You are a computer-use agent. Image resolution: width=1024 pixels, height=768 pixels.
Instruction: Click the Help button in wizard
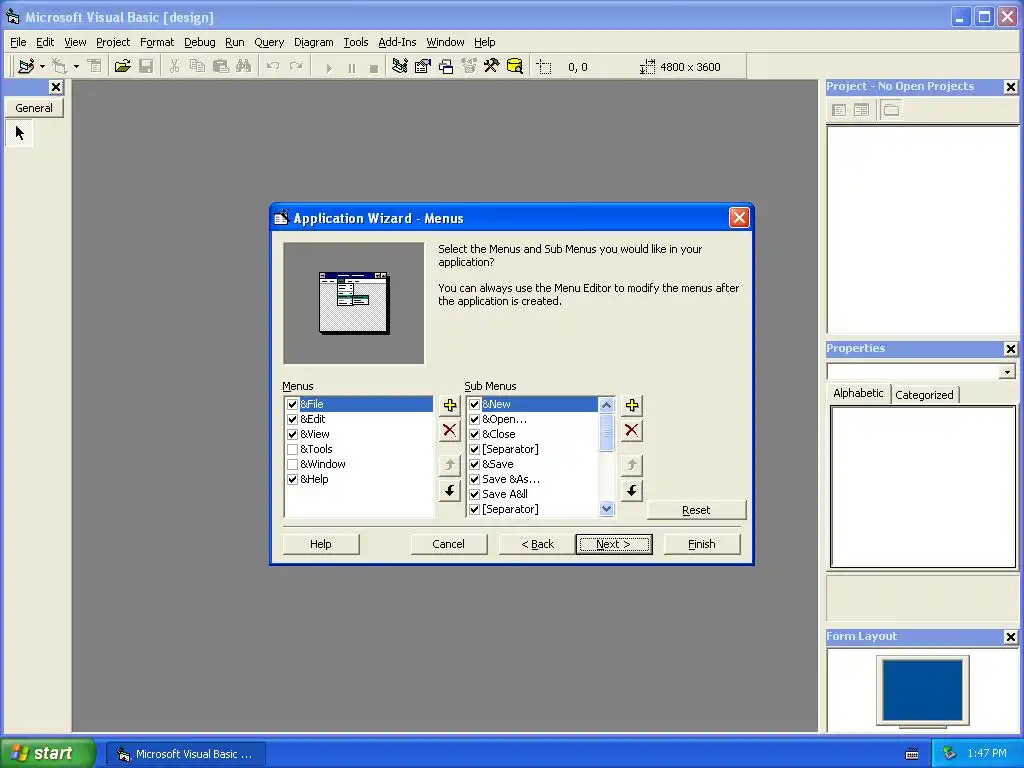[321, 544]
